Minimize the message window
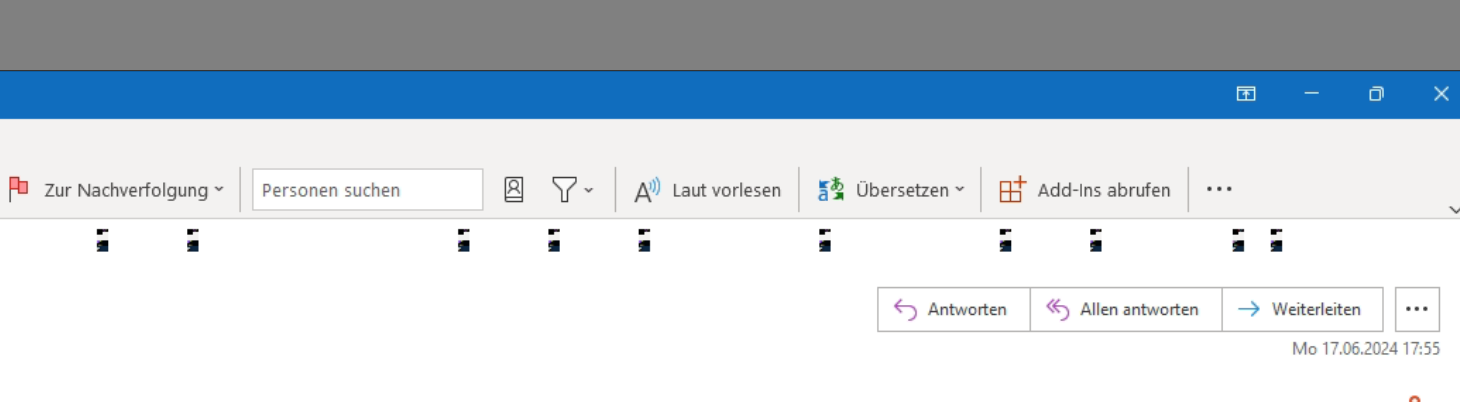This screenshot has width=1460, height=402. [x=1311, y=94]
